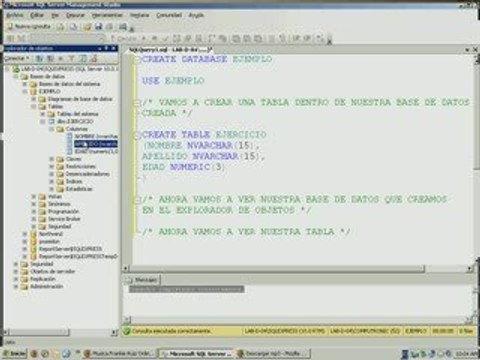Viewport: 480px width, 360px height.
Task: Open the Archivo menu
Action: (x=15, y=15)
